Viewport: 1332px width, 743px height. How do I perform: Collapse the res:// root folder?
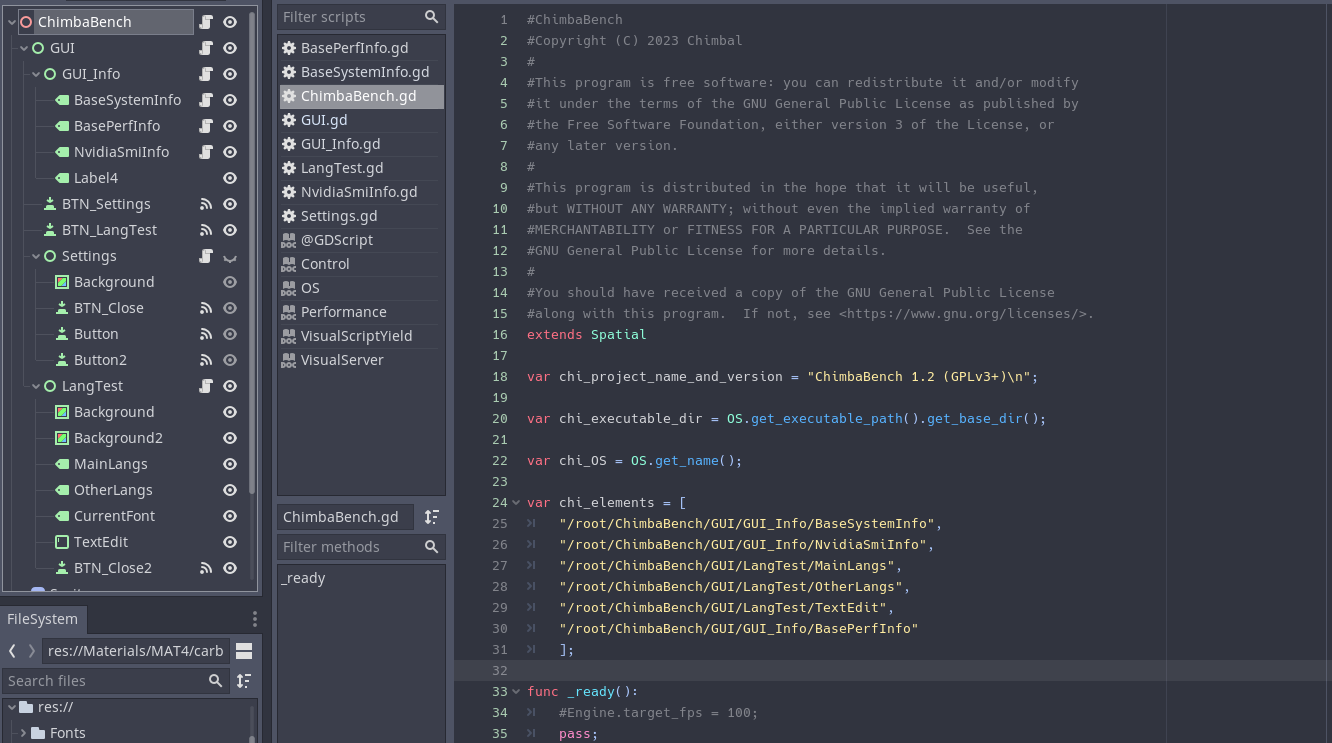tap(12, 707)
